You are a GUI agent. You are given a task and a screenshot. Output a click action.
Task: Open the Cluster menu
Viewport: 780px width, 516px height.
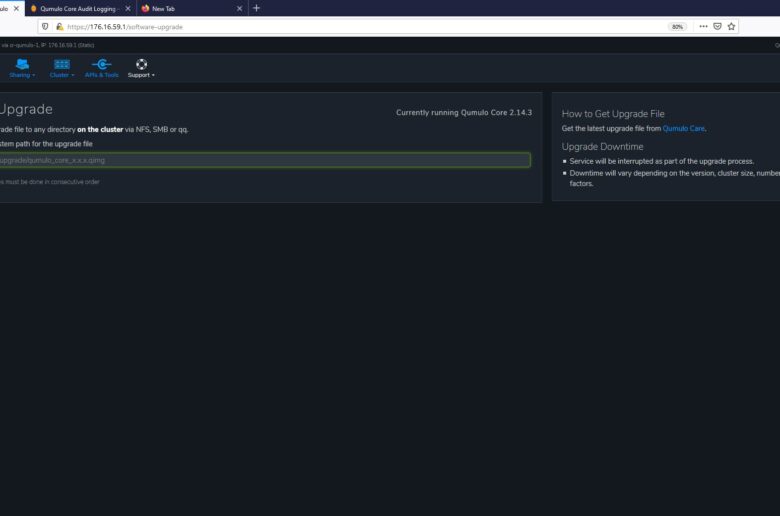[62, 68]
